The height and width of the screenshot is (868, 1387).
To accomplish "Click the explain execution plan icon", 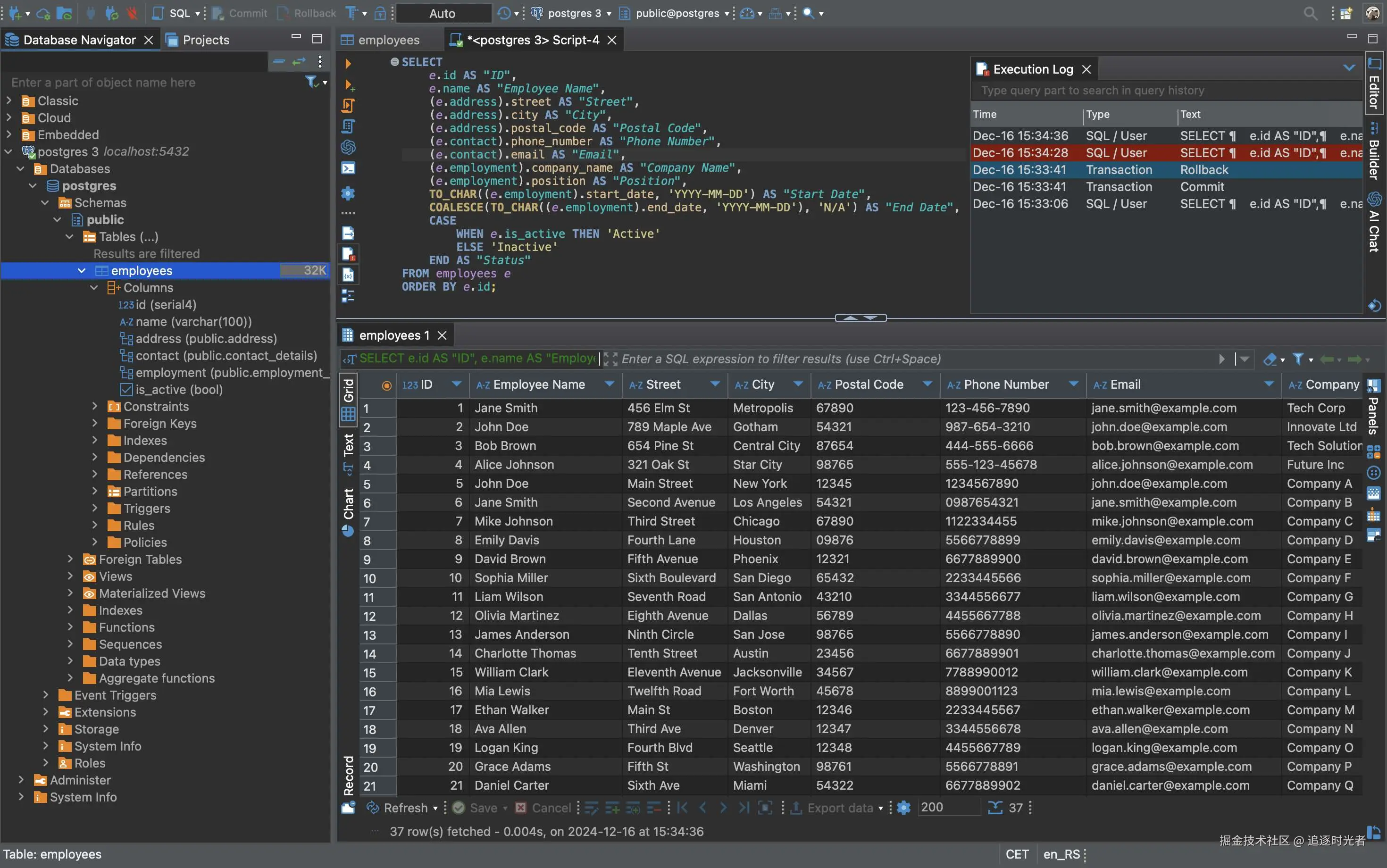I will click(x=348, y=126).
